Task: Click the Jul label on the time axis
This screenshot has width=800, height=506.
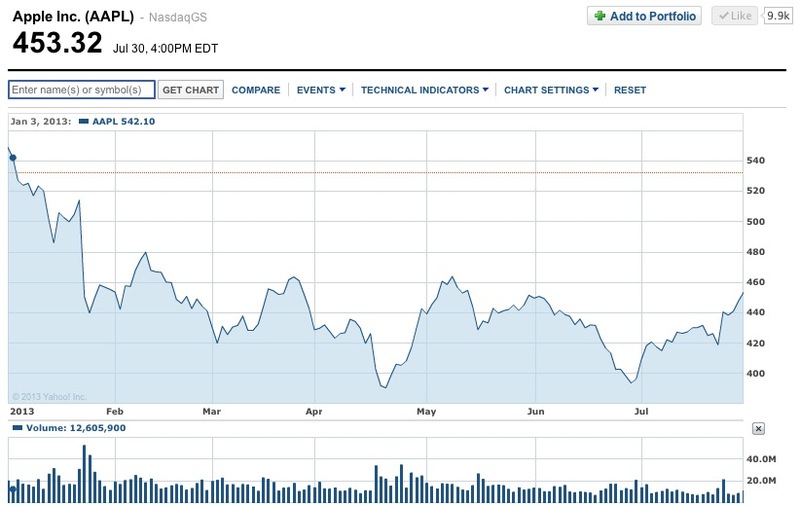Action: click(x=641, y=411)
